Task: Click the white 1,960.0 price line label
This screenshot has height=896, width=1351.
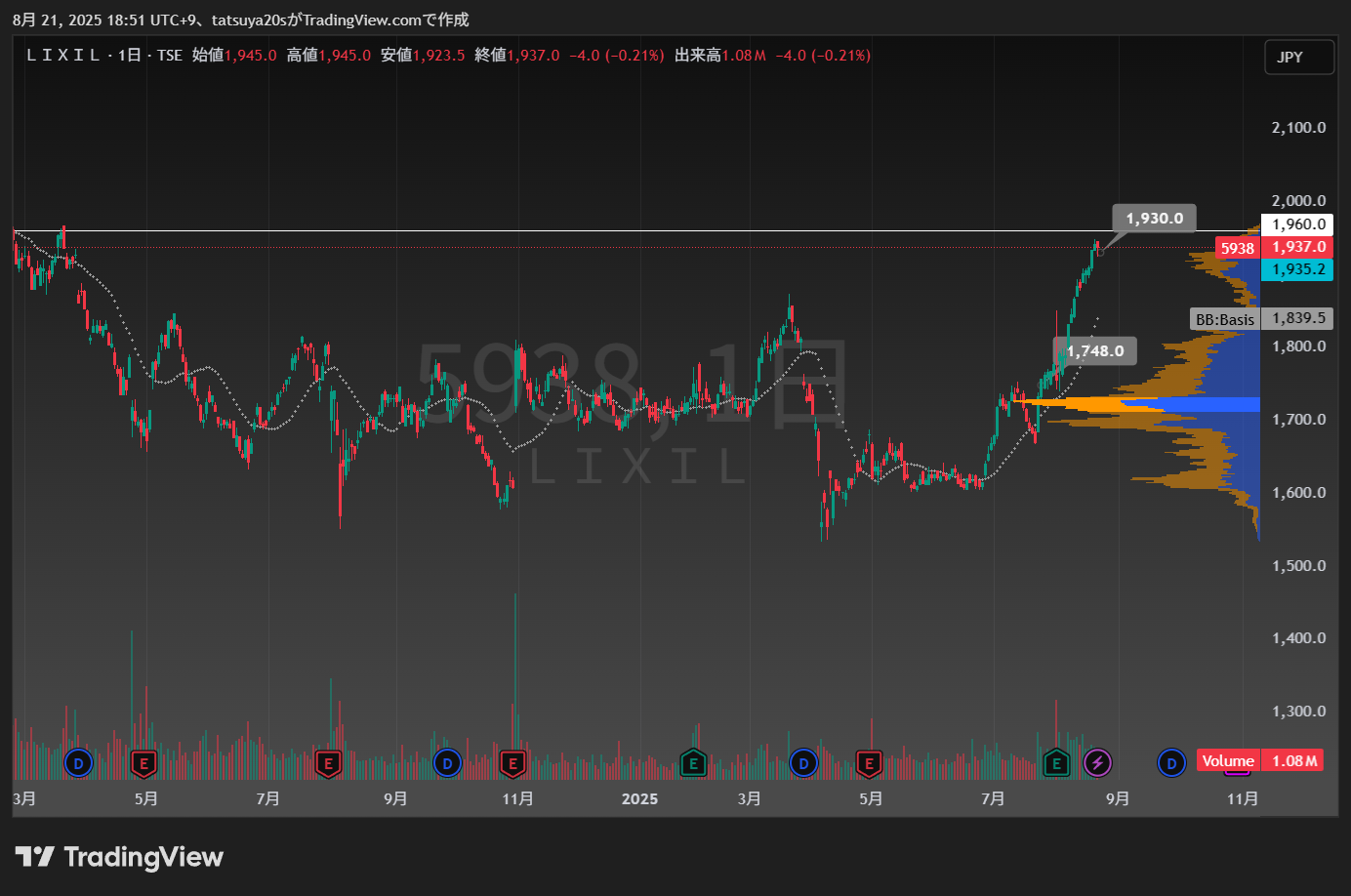Action: click(x=1297, y=224)
